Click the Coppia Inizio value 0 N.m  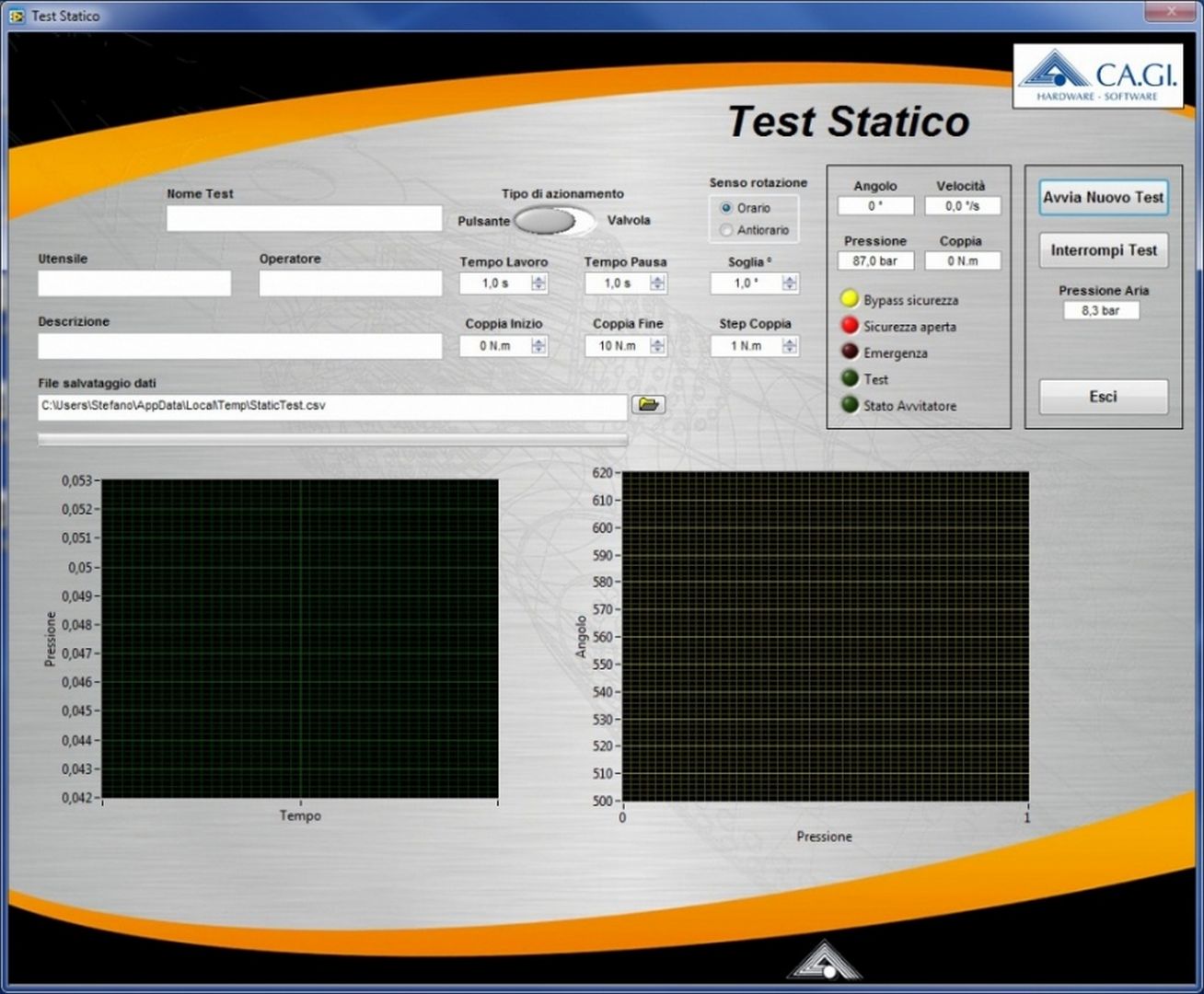pyautogui.click(x=495, y=346)
